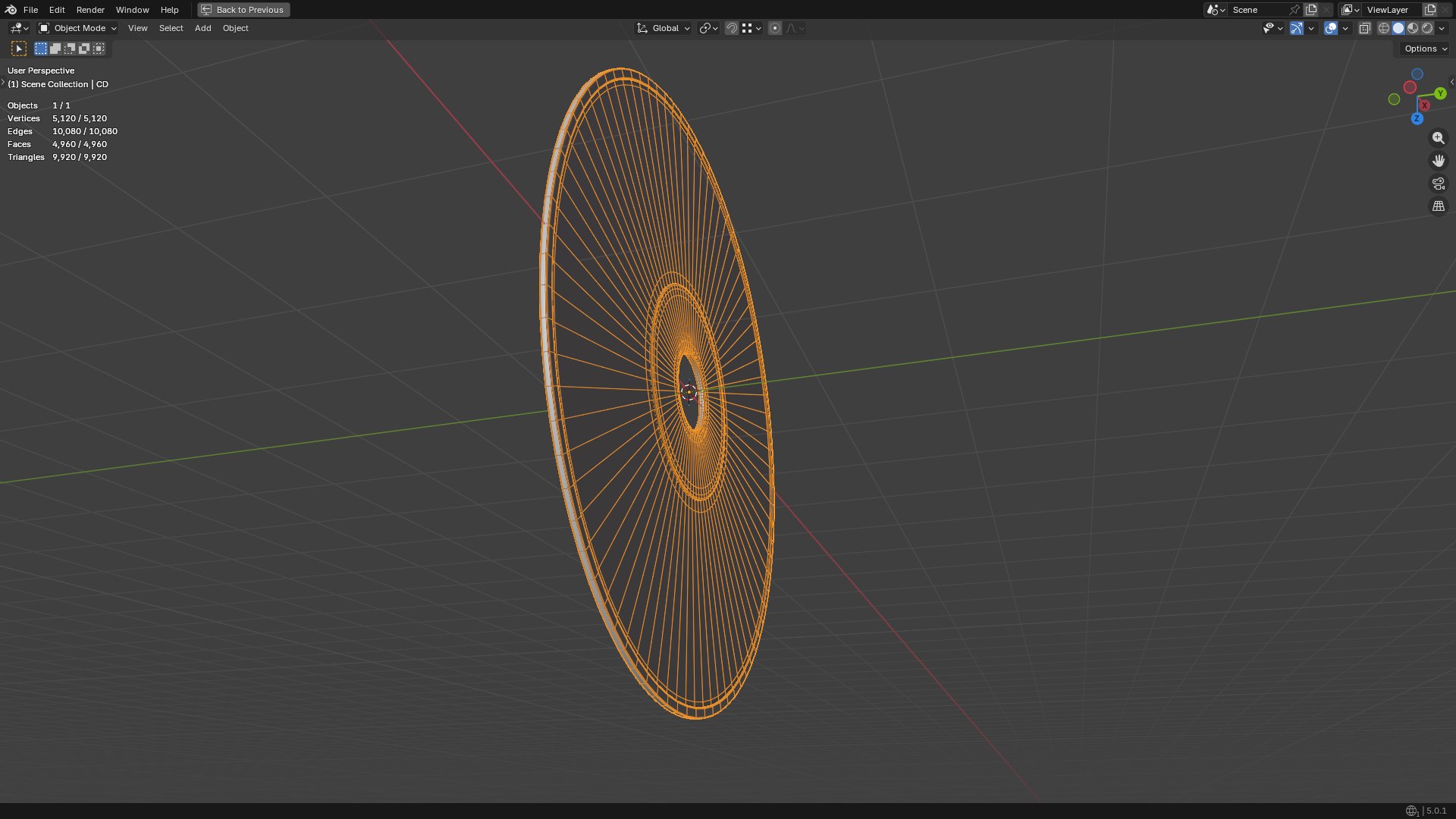Open the Edit menu
Image resolution: width=1456 pixels, height=819 pixels.
(57, 10)
